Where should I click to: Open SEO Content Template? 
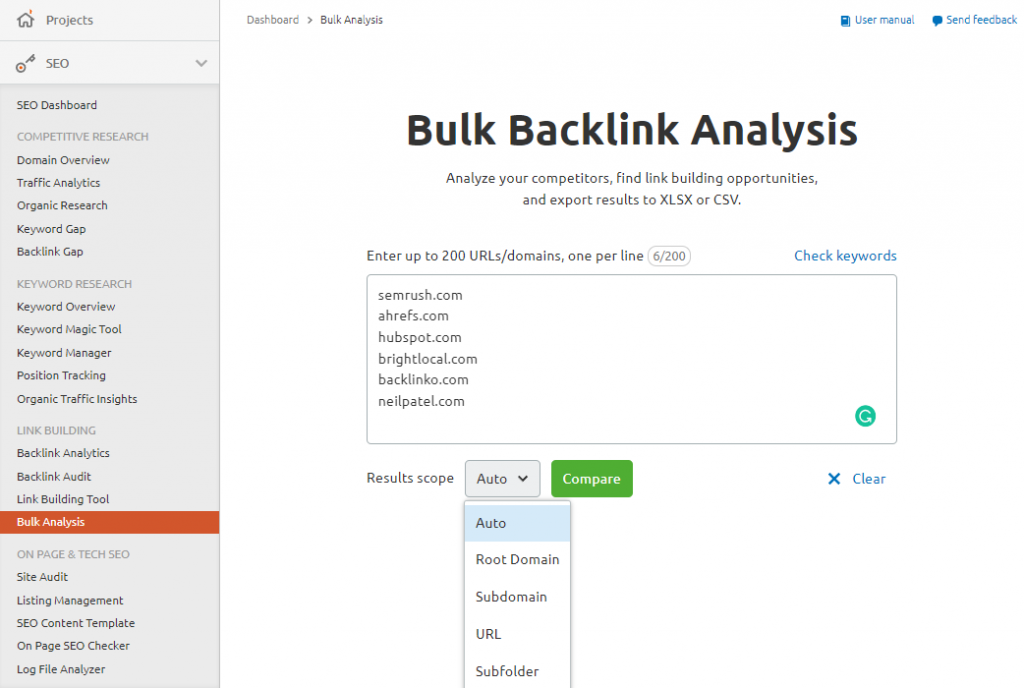tap(76, 623)
